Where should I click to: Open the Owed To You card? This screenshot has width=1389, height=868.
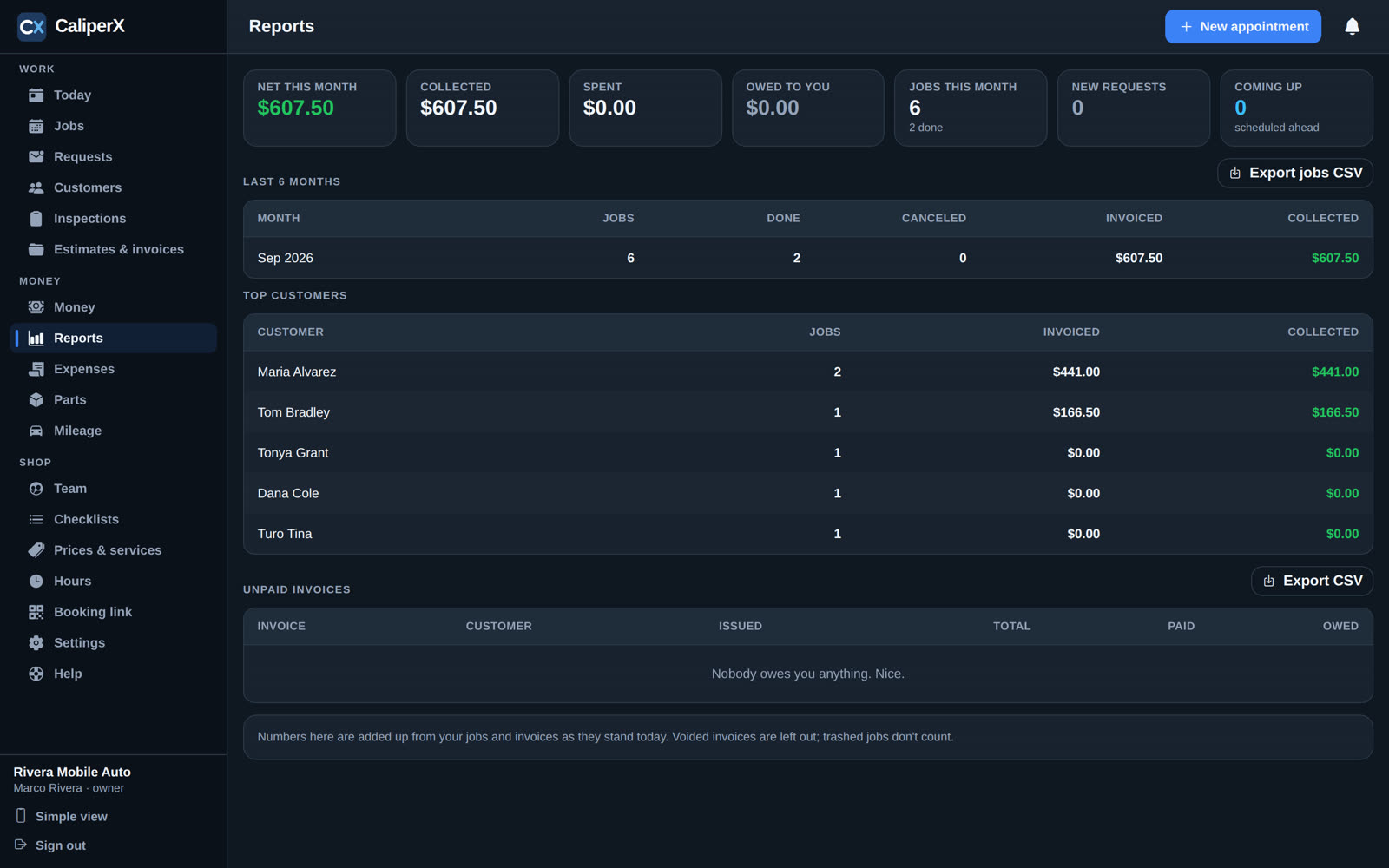(x=808, y=108)
